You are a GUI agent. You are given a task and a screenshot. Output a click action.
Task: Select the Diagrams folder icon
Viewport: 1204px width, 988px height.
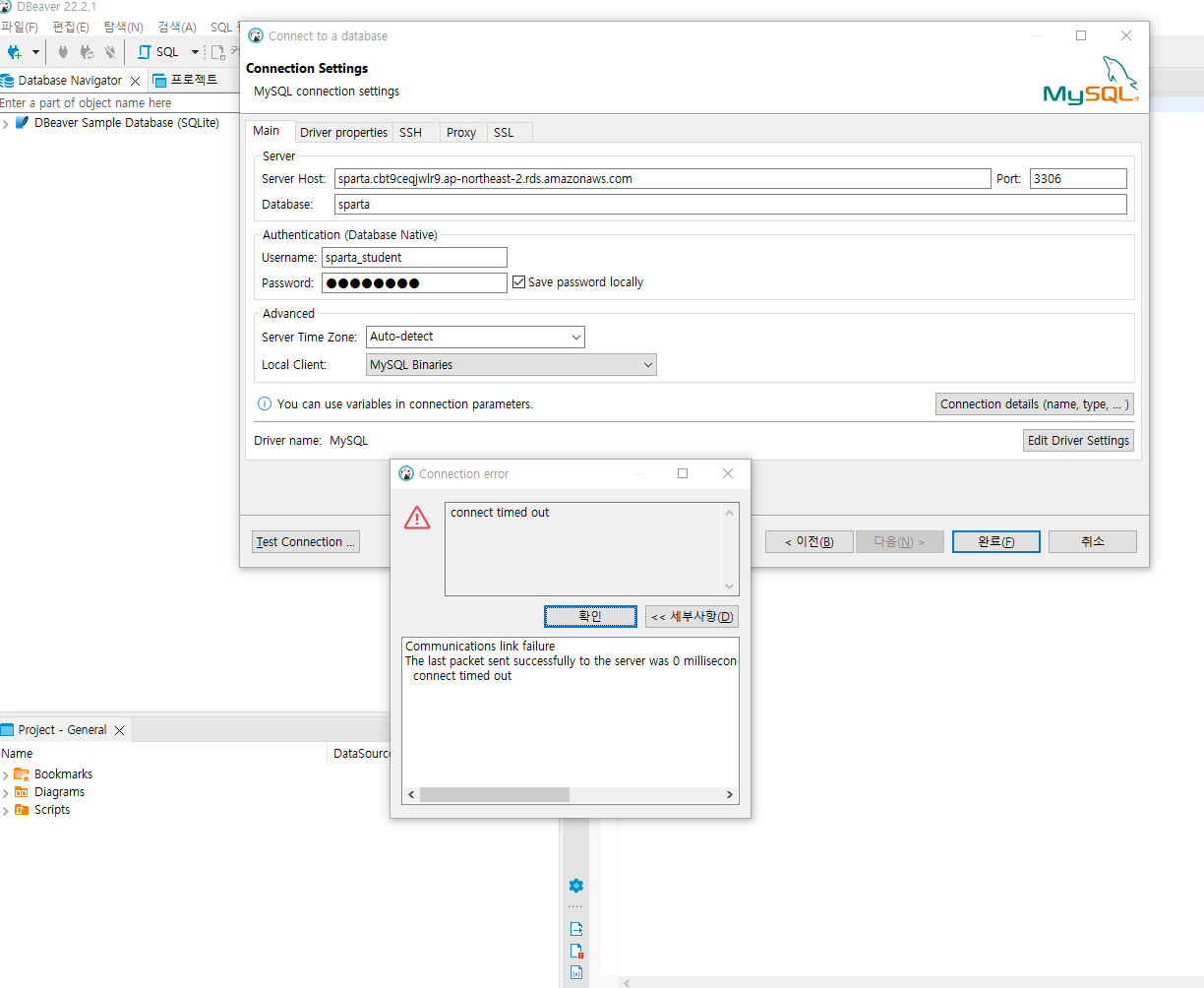coord(22,792)
